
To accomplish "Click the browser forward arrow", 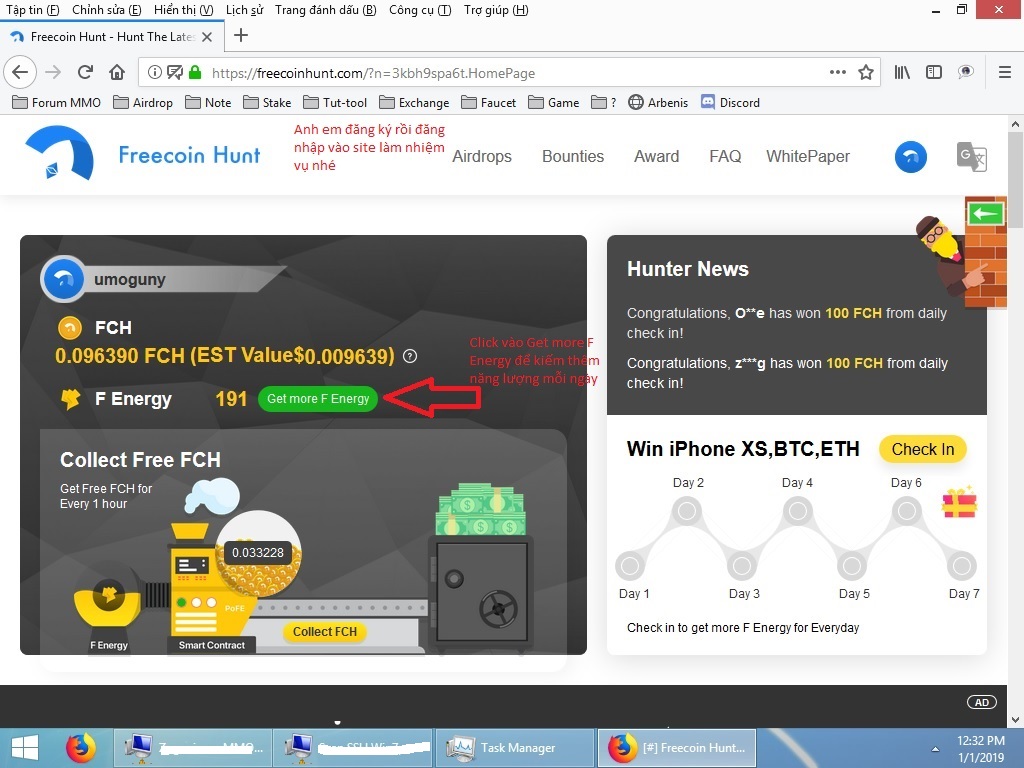I will pyautogui.click(x=53, y=72).
